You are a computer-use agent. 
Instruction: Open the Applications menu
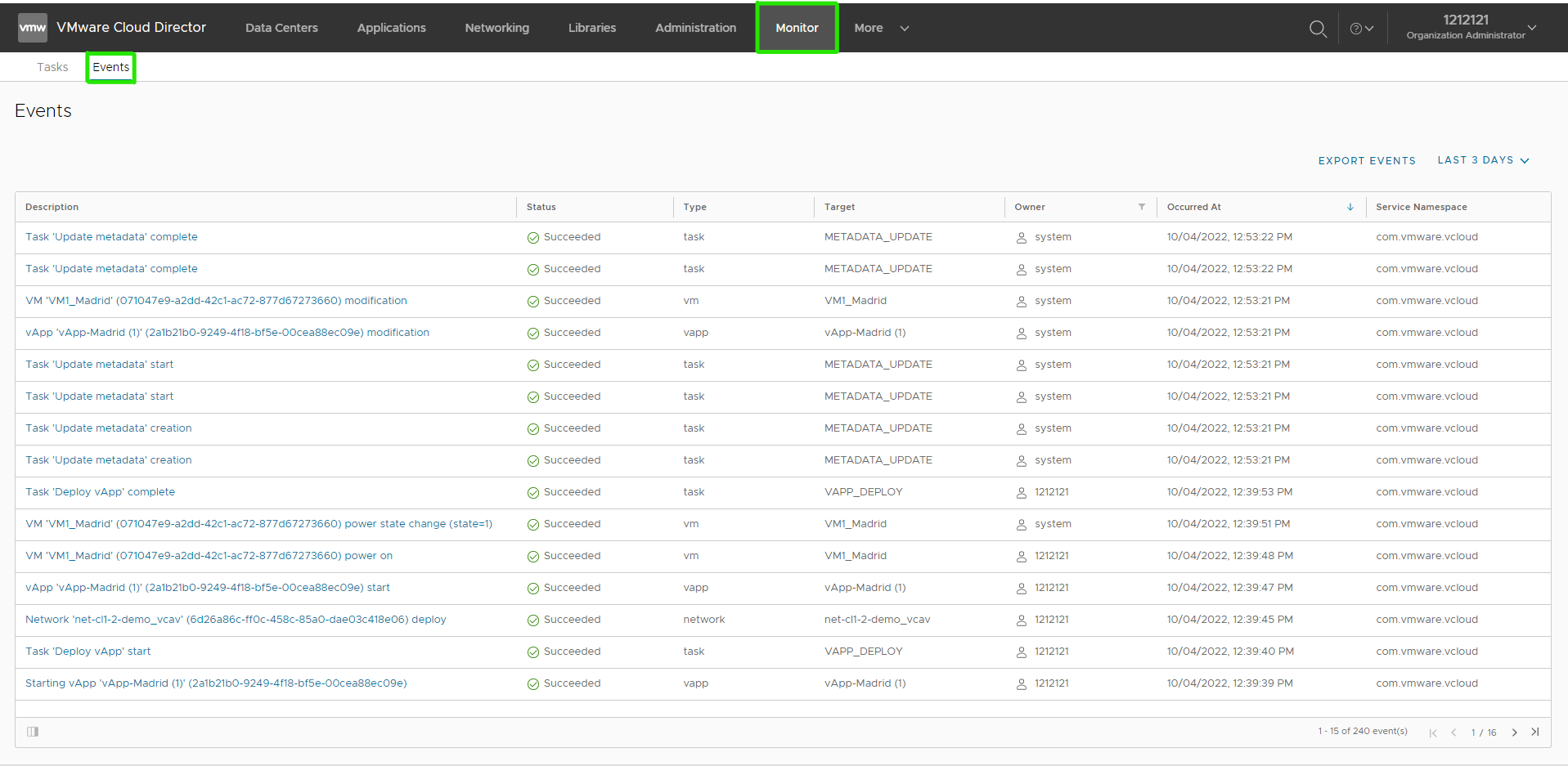tap(391, 28)
